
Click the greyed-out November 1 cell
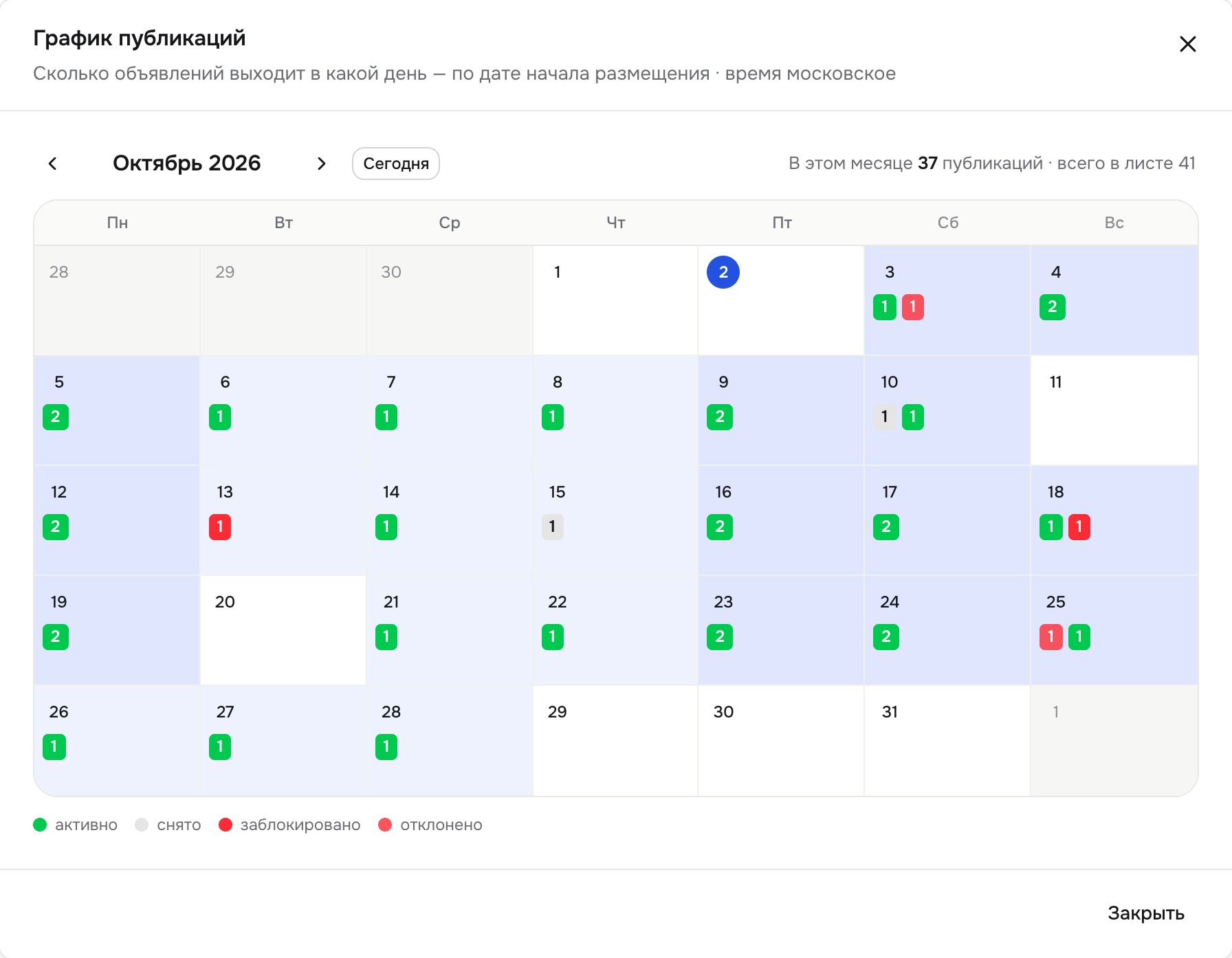click(1114, 741)
